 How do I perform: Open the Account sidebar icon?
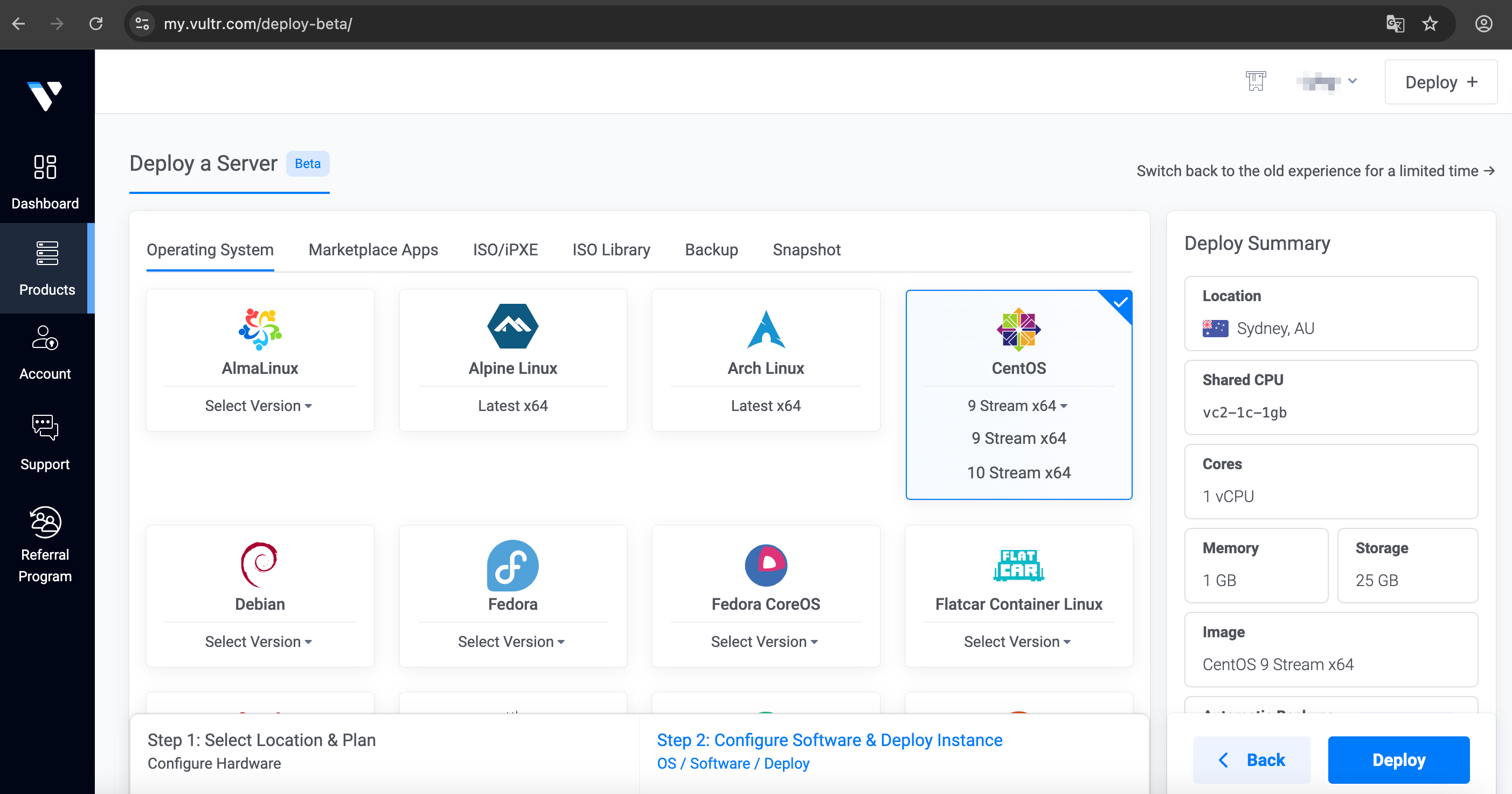pyautogui.click(x=45, y=338)
